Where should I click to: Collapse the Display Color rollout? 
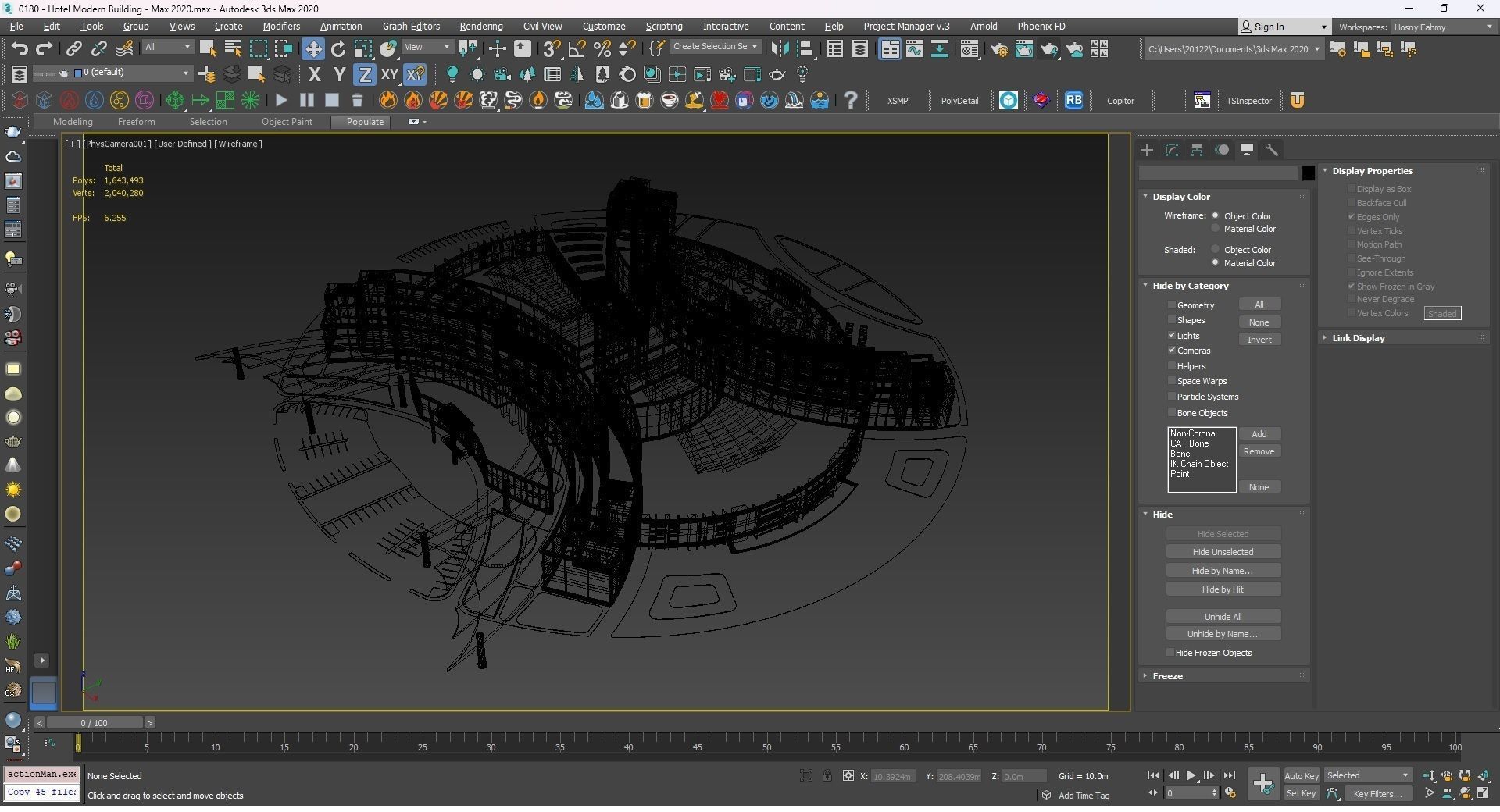pos(1180,196)
